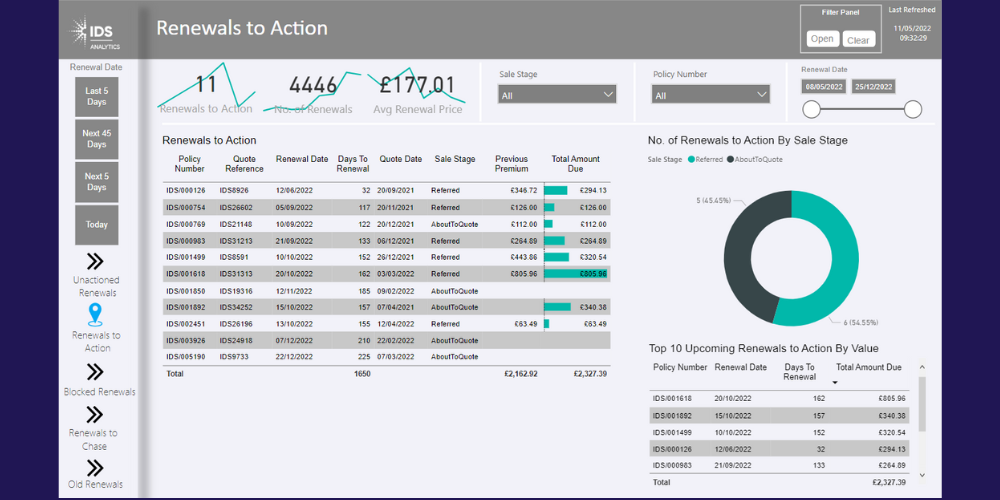Open Blocked Renewals chevron icon

pos(96,372)
